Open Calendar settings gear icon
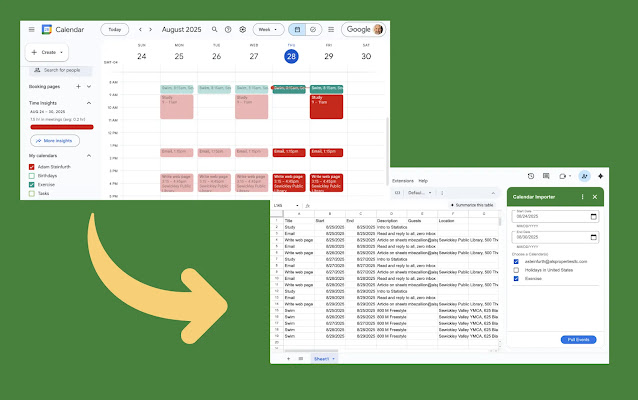The width and height of the screenshot is (638, 400). 243,29
